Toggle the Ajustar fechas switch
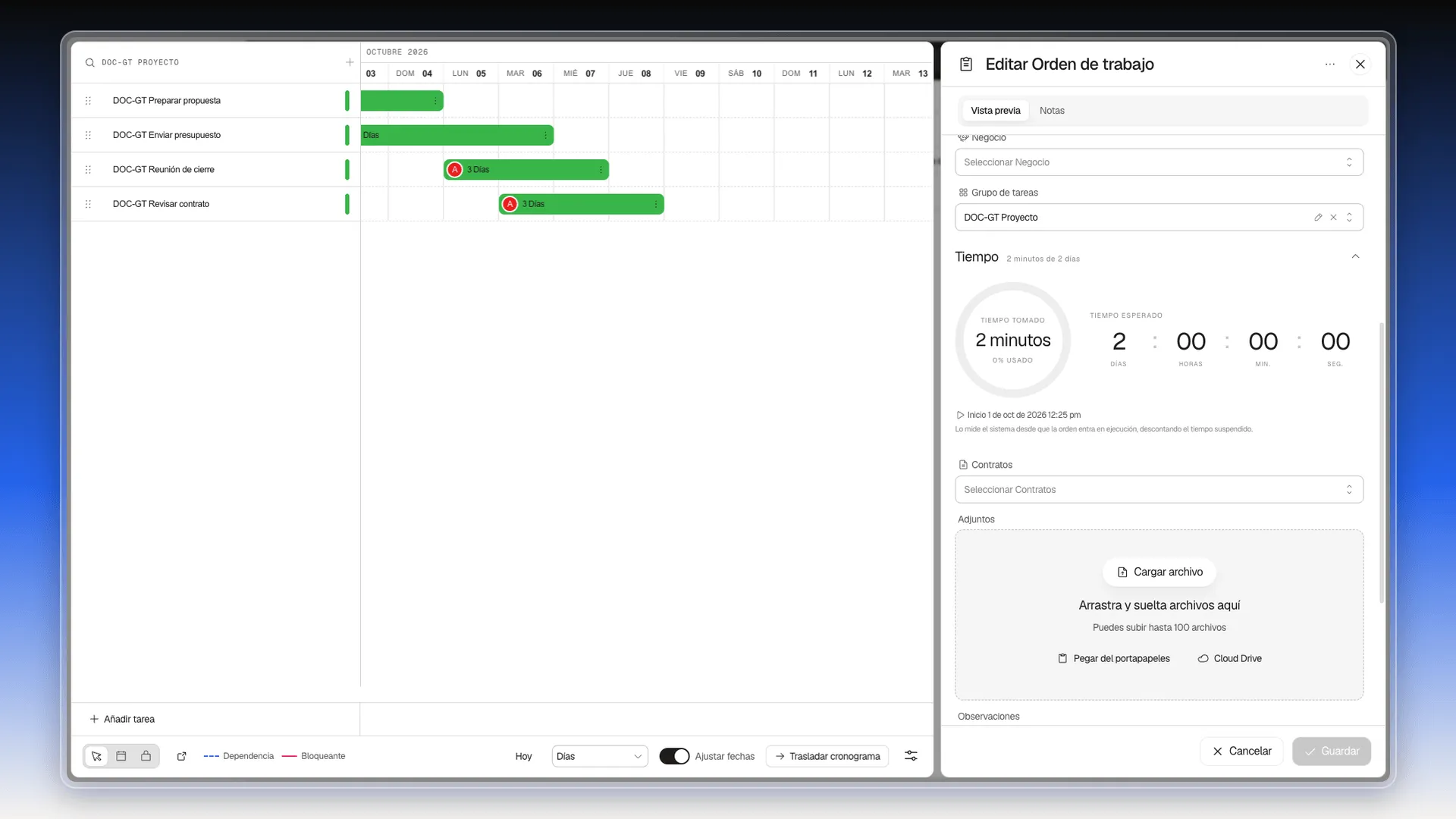Viewport: 1456px width, 819px height. pos(674,756)
